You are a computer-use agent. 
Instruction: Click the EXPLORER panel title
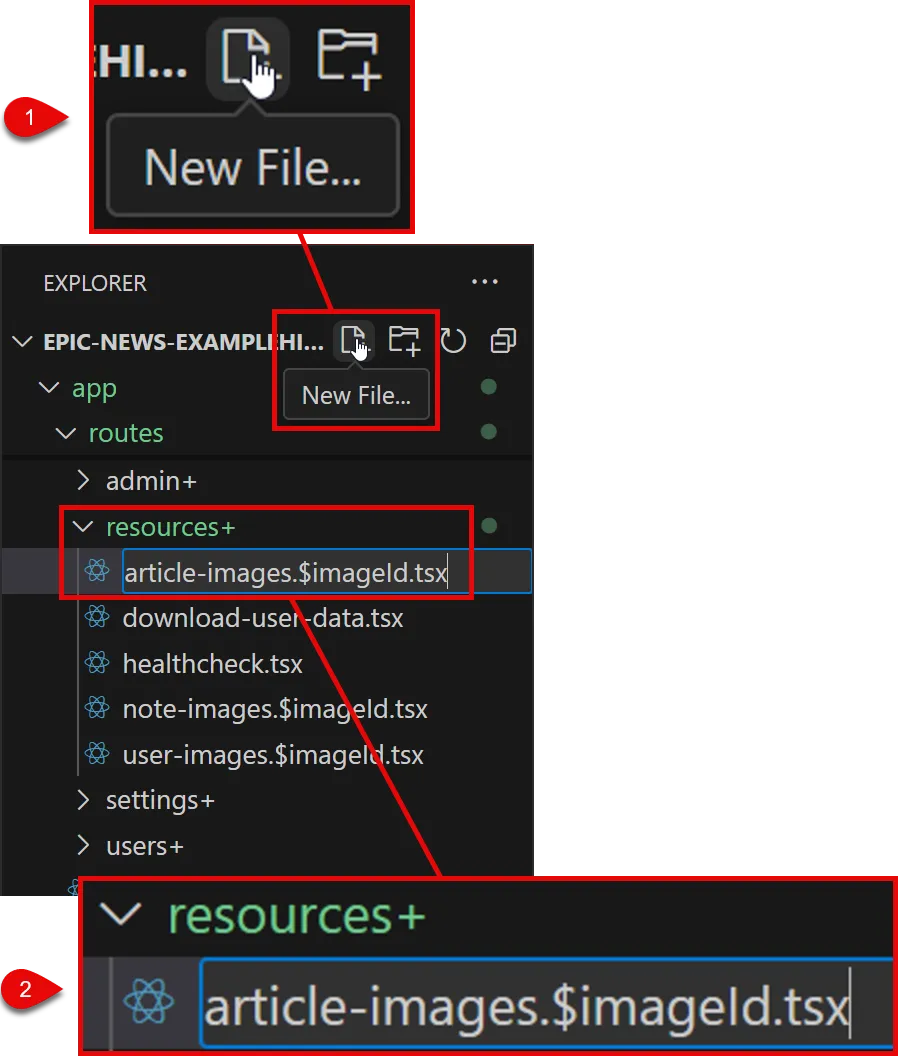click(x=95, y=284)
